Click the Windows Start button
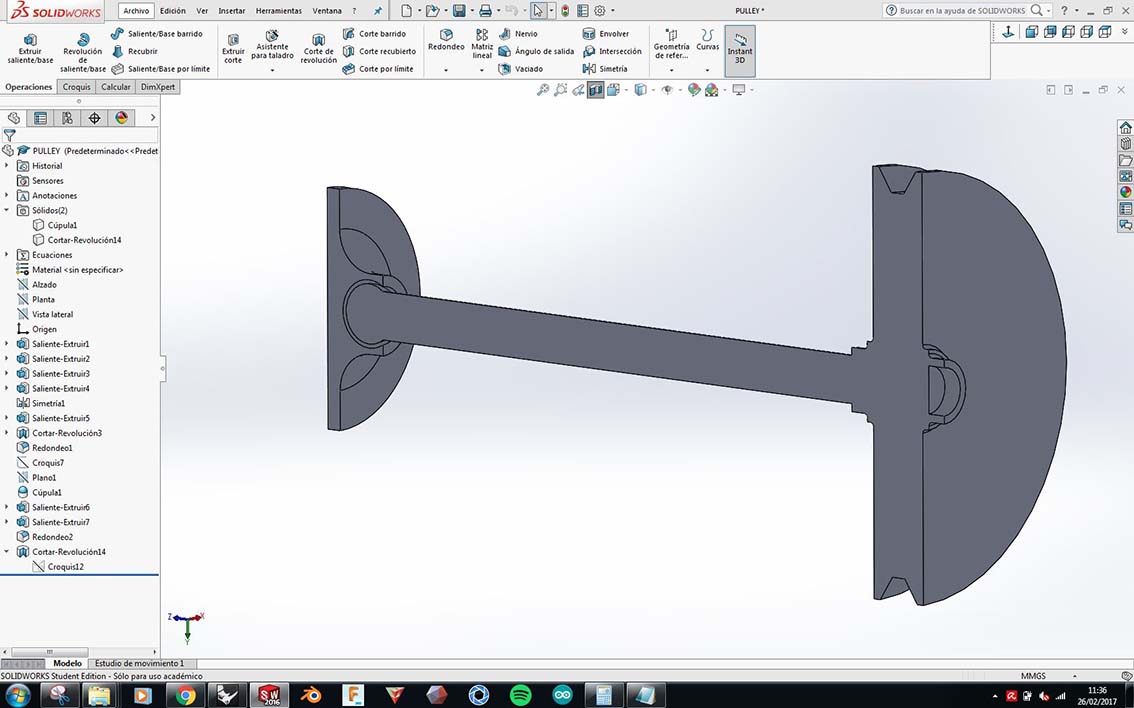 tap(17, 696)
